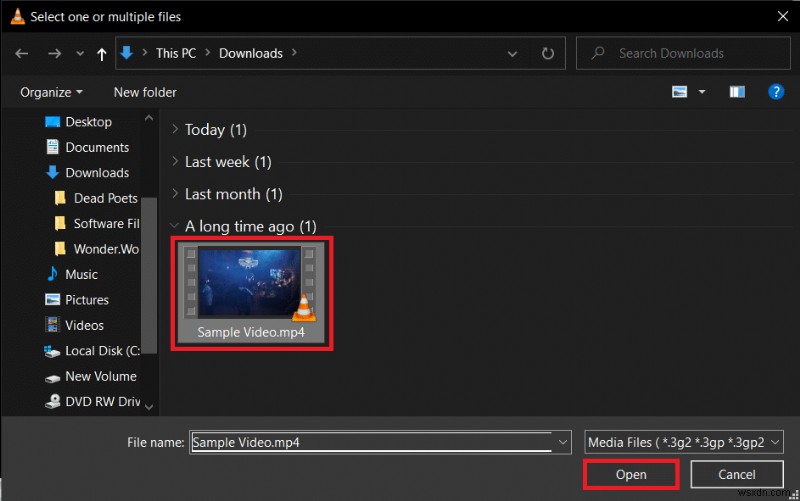Screen dimensions: 800x501
Task: Select Desktop in the navigation pane
Action: [x=88, y=122]
